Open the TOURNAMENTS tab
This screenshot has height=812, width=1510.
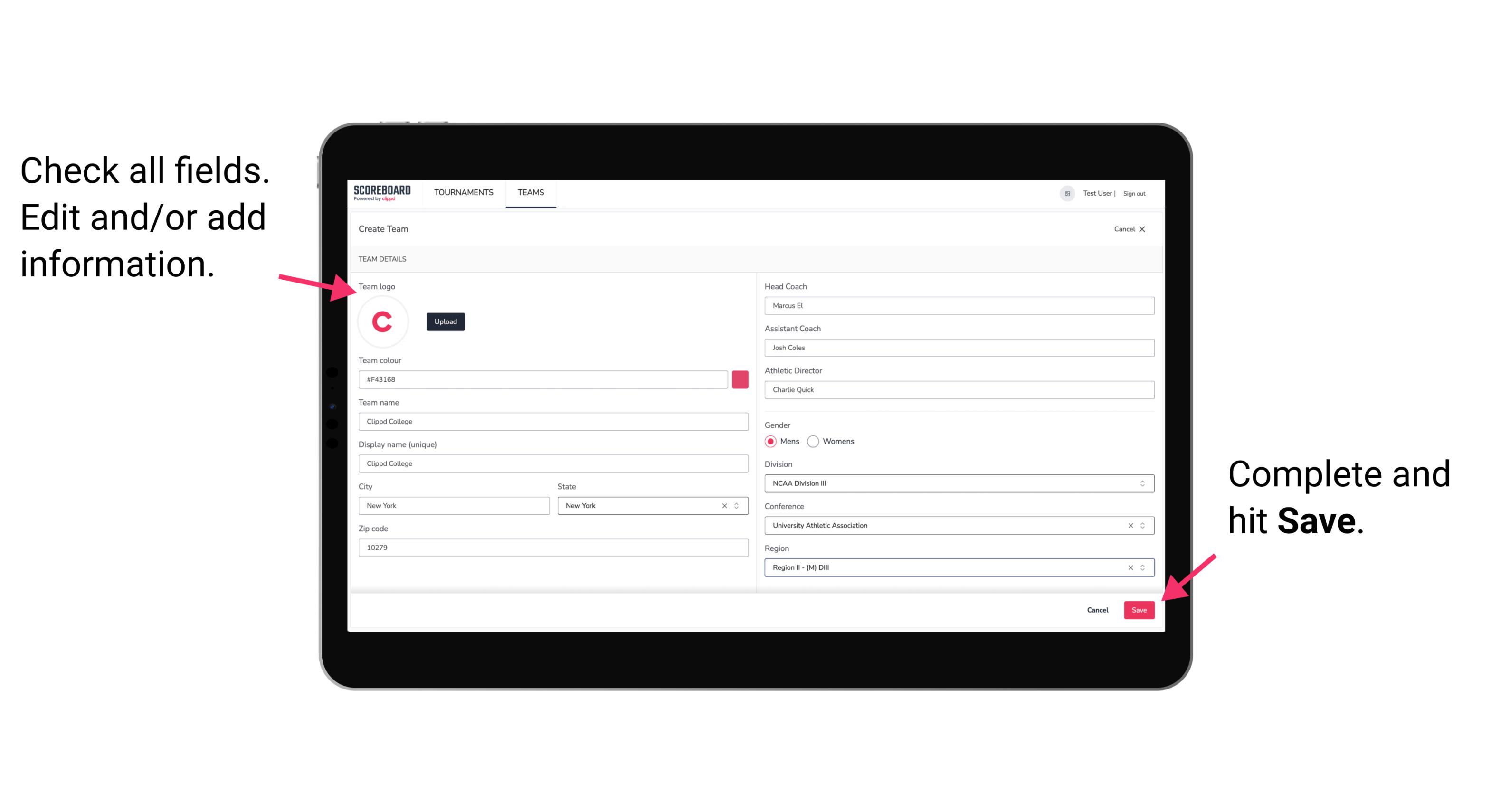pyautogui.click(x=464, y=193)
